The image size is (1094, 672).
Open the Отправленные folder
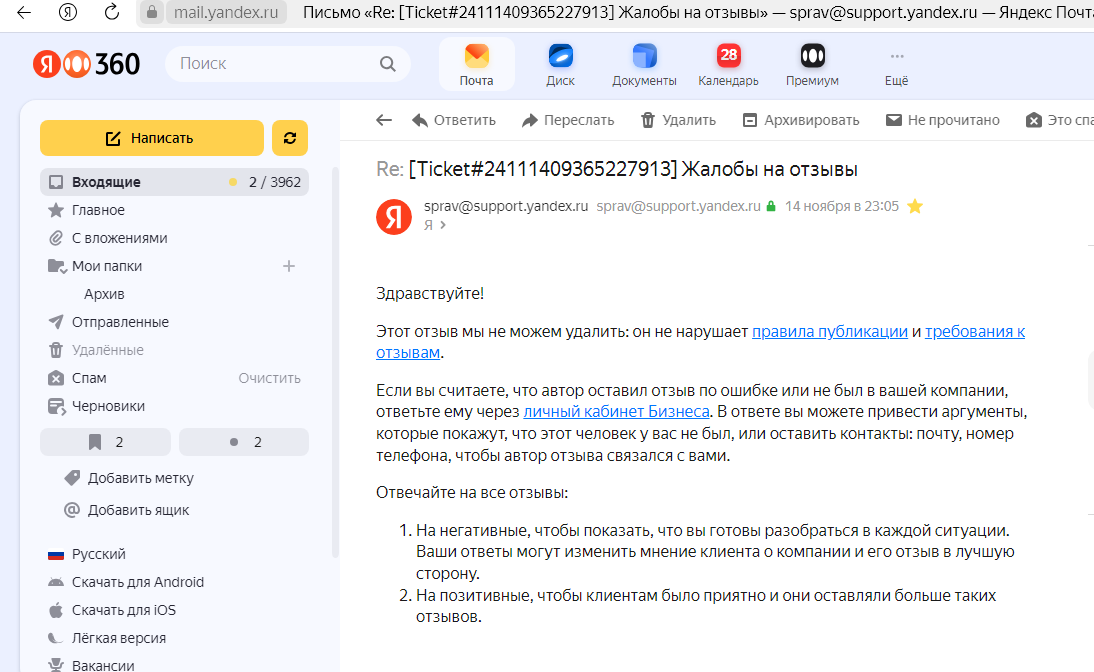pos(120,322)
